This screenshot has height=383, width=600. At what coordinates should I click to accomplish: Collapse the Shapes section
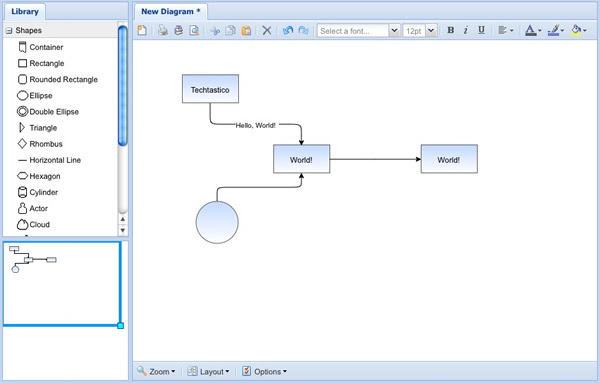(x=9, y=31)
